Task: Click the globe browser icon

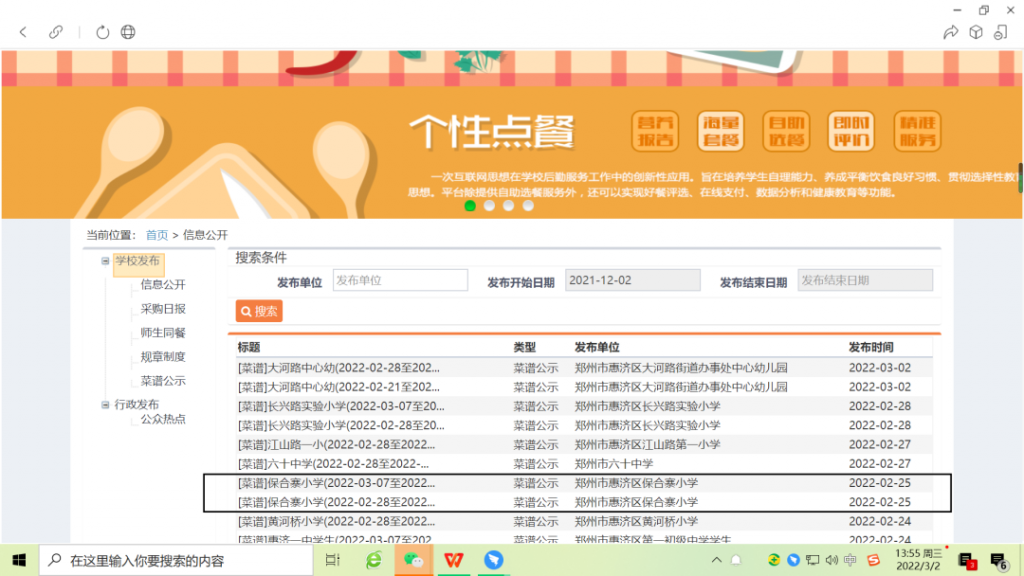Action: point(128,32)
